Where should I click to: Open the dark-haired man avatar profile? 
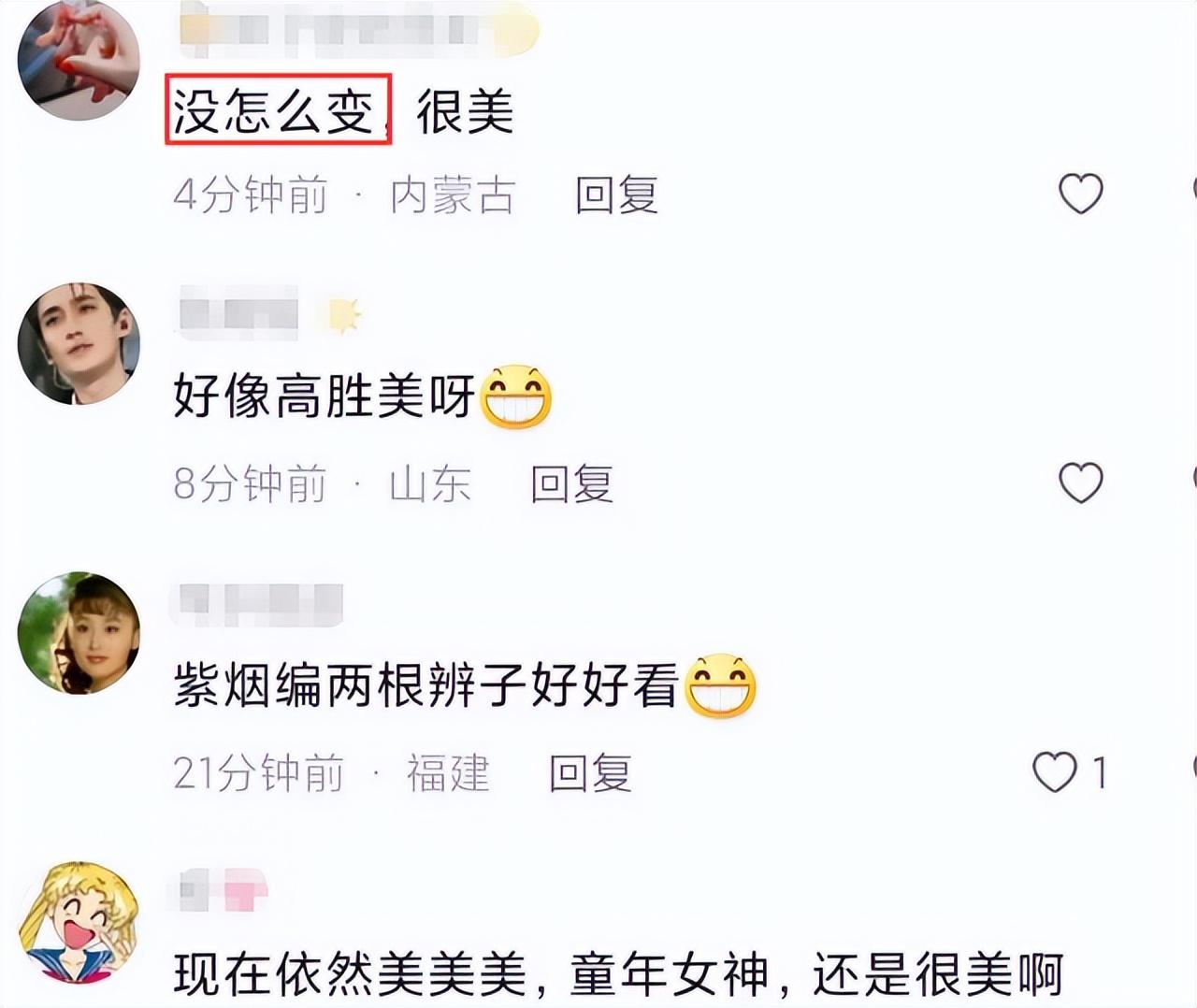79,343
